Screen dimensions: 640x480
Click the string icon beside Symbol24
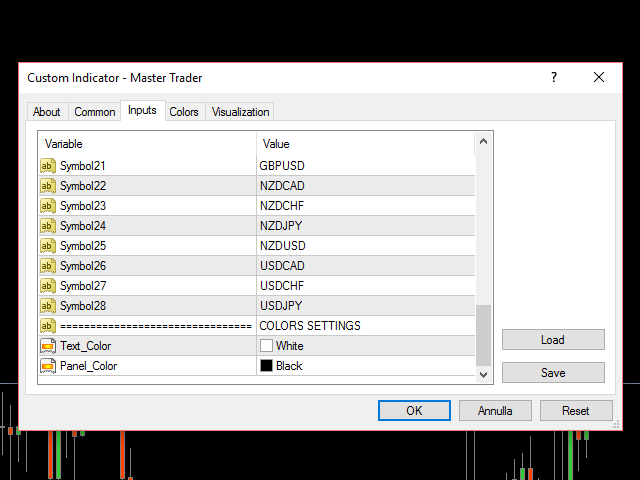click(48, 226)
